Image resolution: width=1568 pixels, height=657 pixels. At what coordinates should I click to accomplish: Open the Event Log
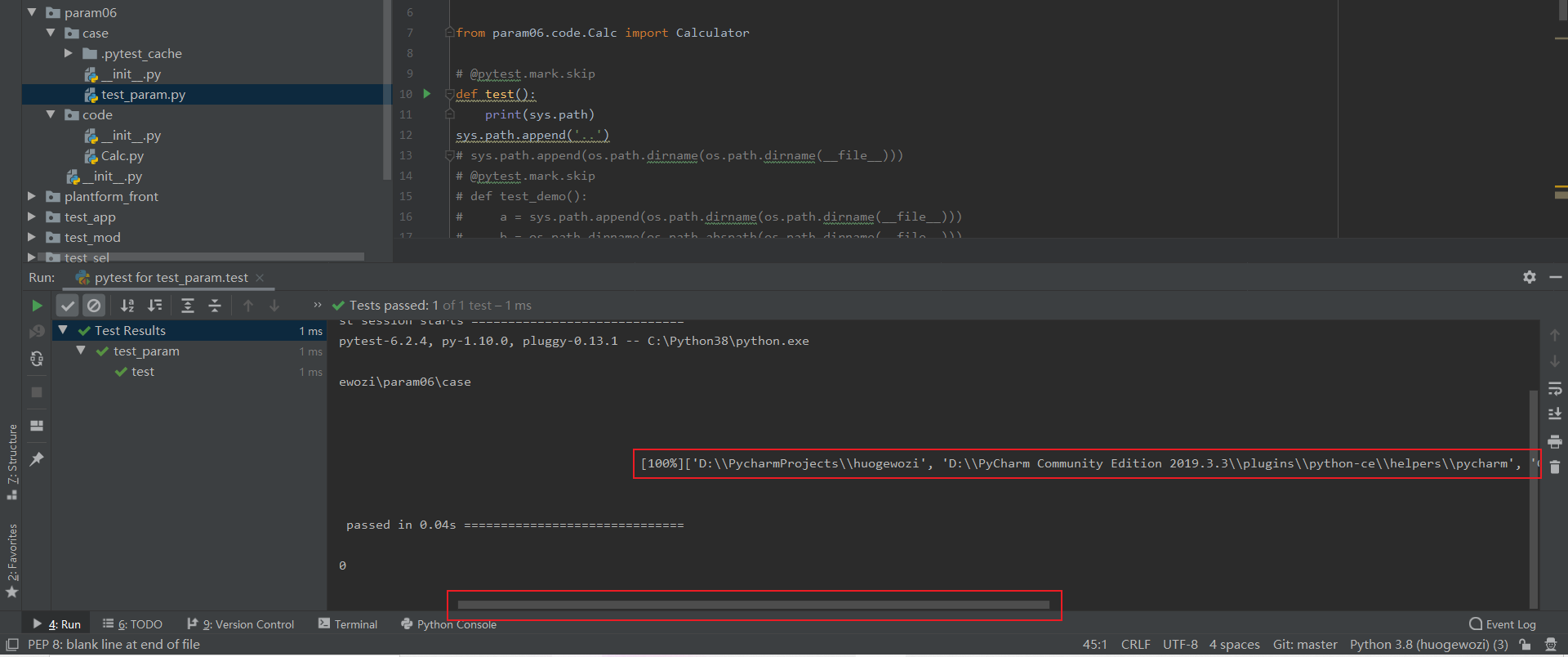pyautogui.click(x=1503, y=624)
